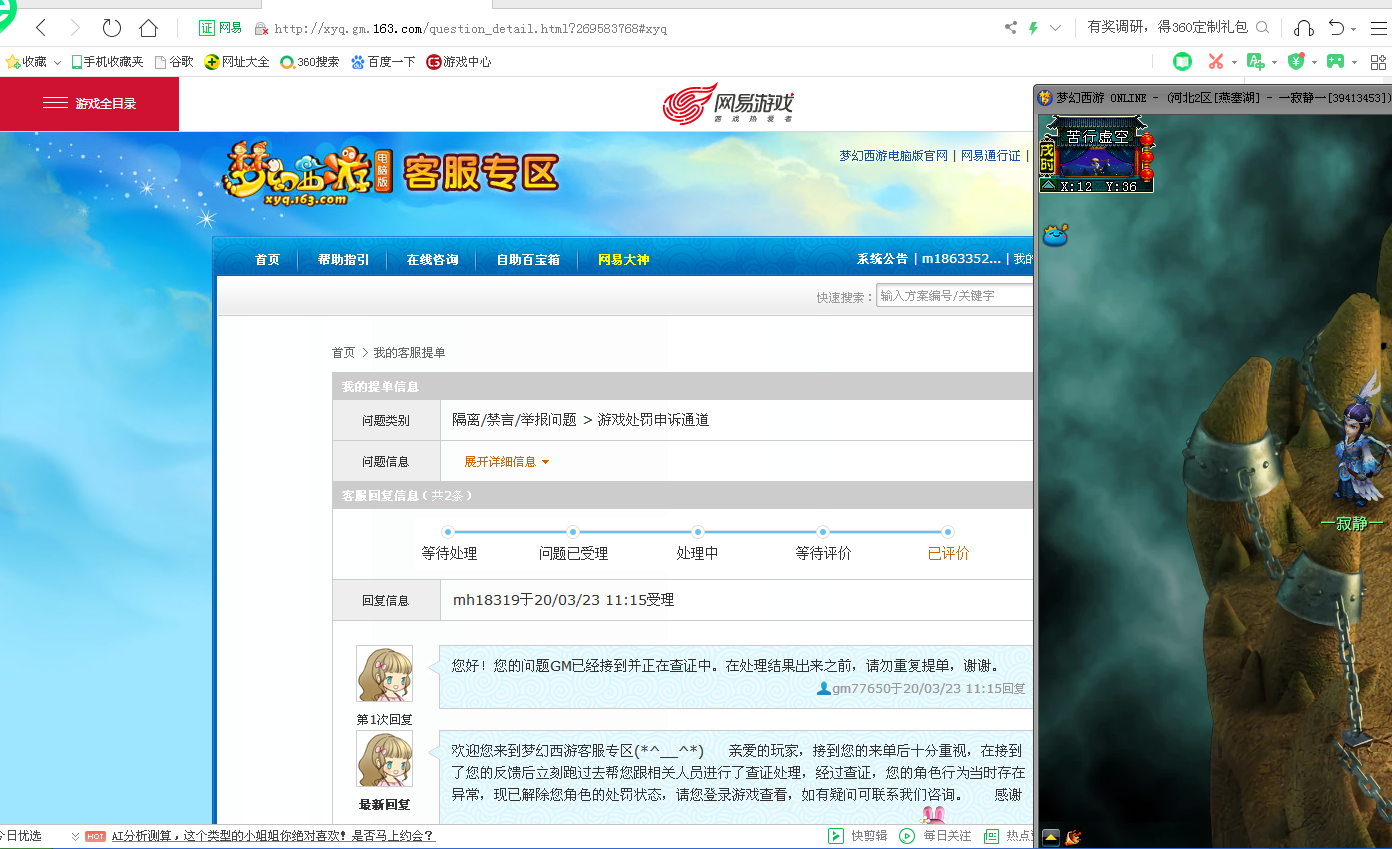The width and height of the screenshot is (1392, 849).
Task: Click the 收藏 star favorites button
Action: pyautogui.click(x=27, y=62)
